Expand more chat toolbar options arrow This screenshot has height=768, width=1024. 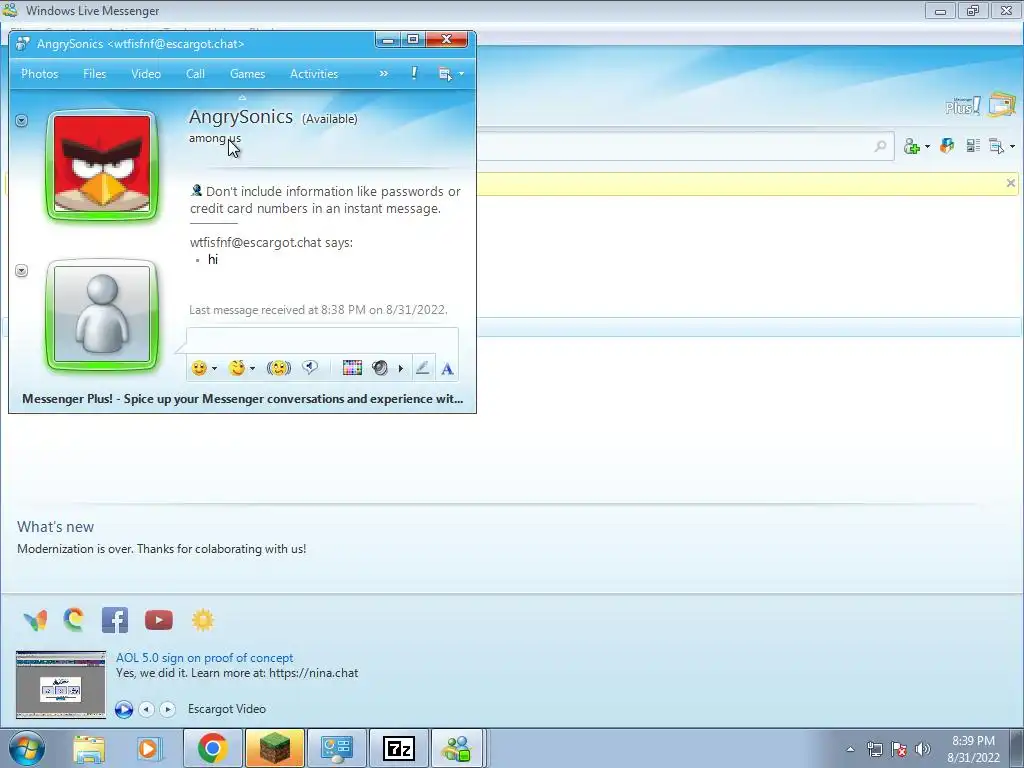[x=400, y=369]
